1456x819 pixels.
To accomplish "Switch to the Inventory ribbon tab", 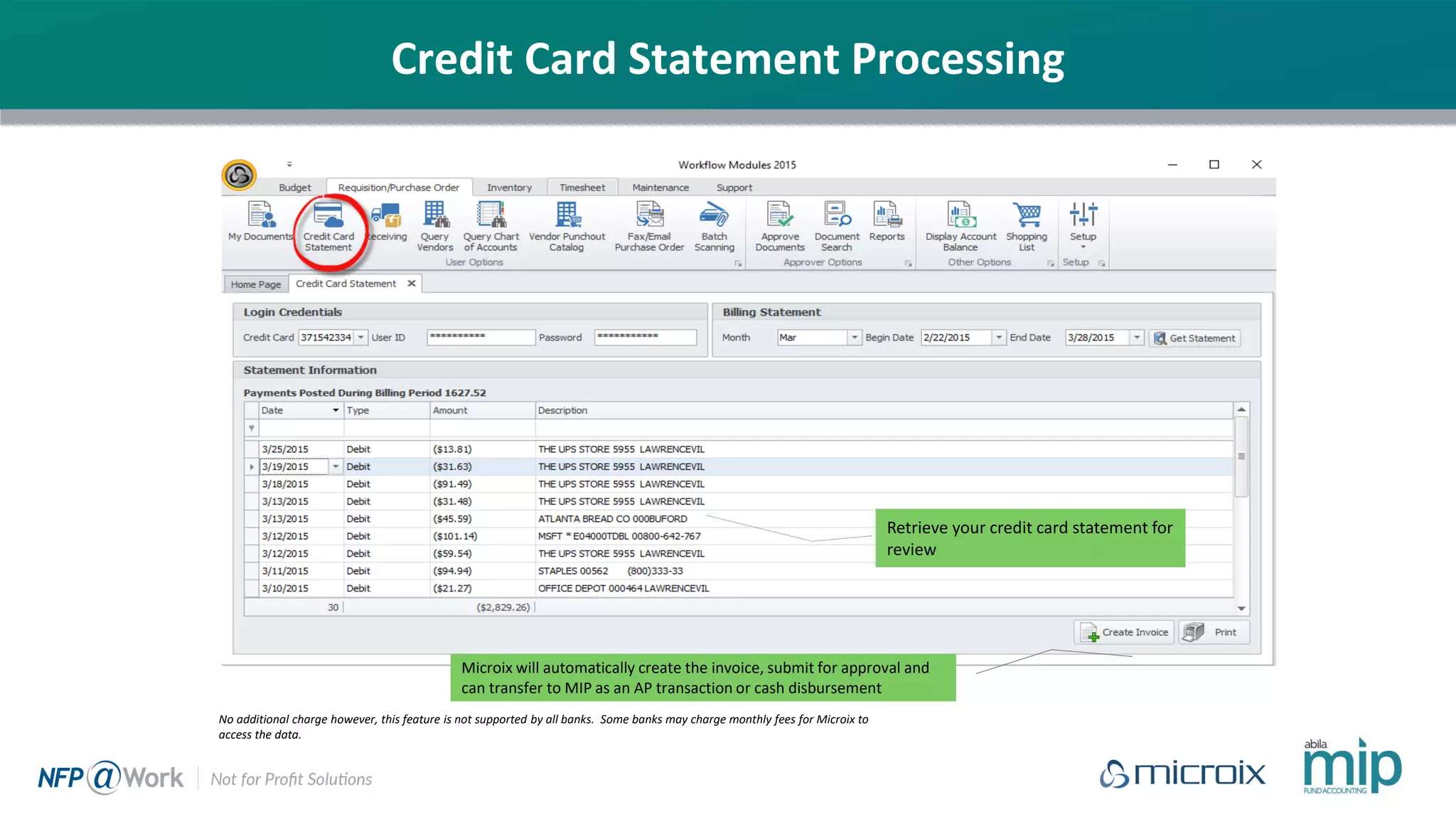I will (x=509, y=188).
